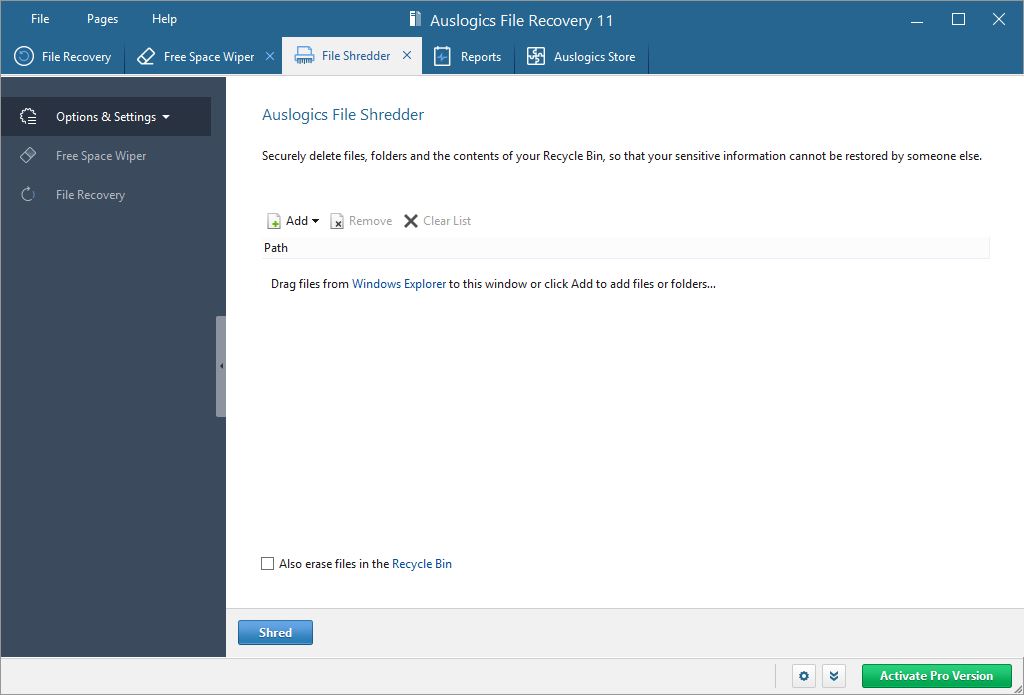Switch to the File Recovery tab
Viewport: 1024px width, 695px height.
(63, 56)
